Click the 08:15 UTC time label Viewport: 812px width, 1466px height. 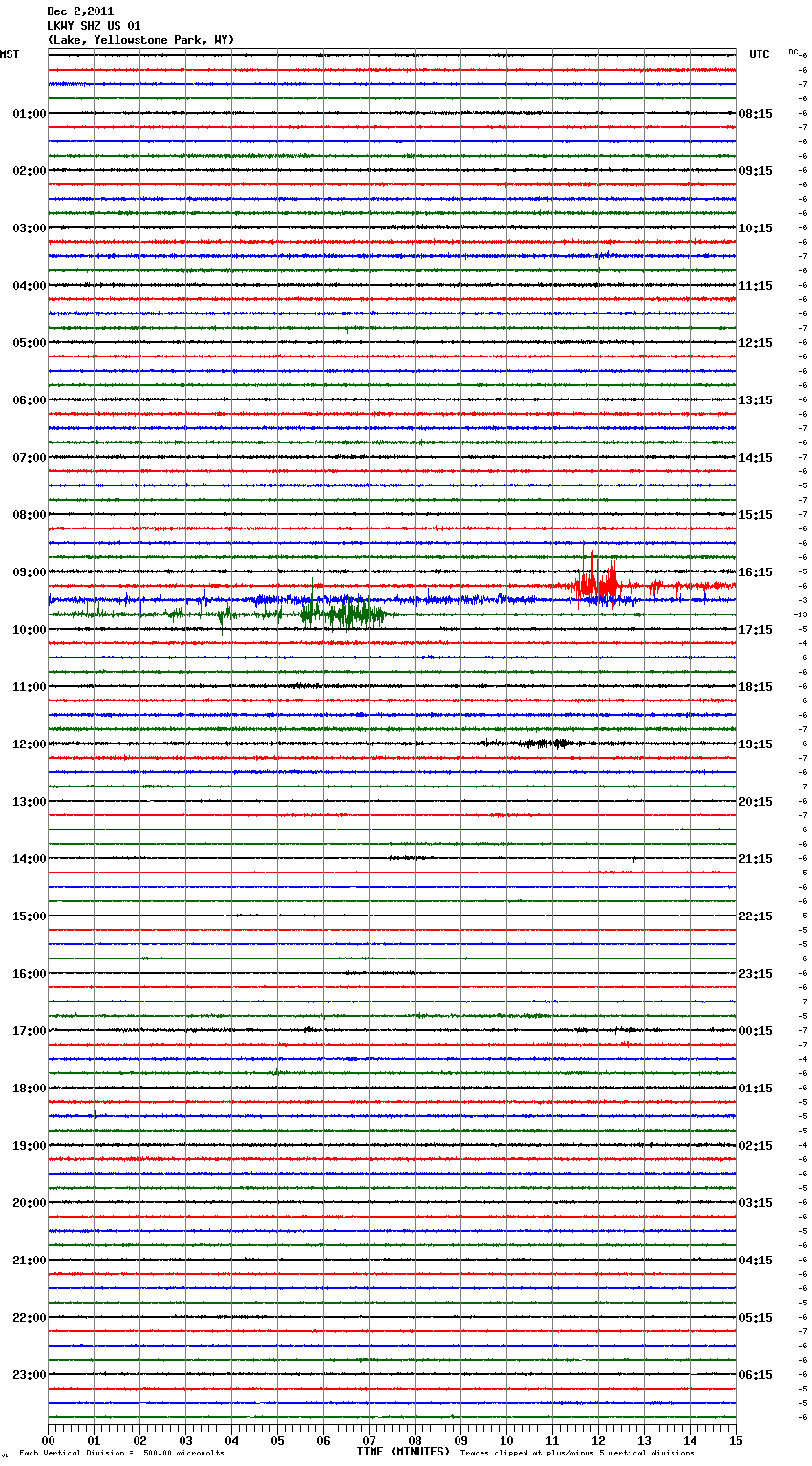(x=756, y=114)
